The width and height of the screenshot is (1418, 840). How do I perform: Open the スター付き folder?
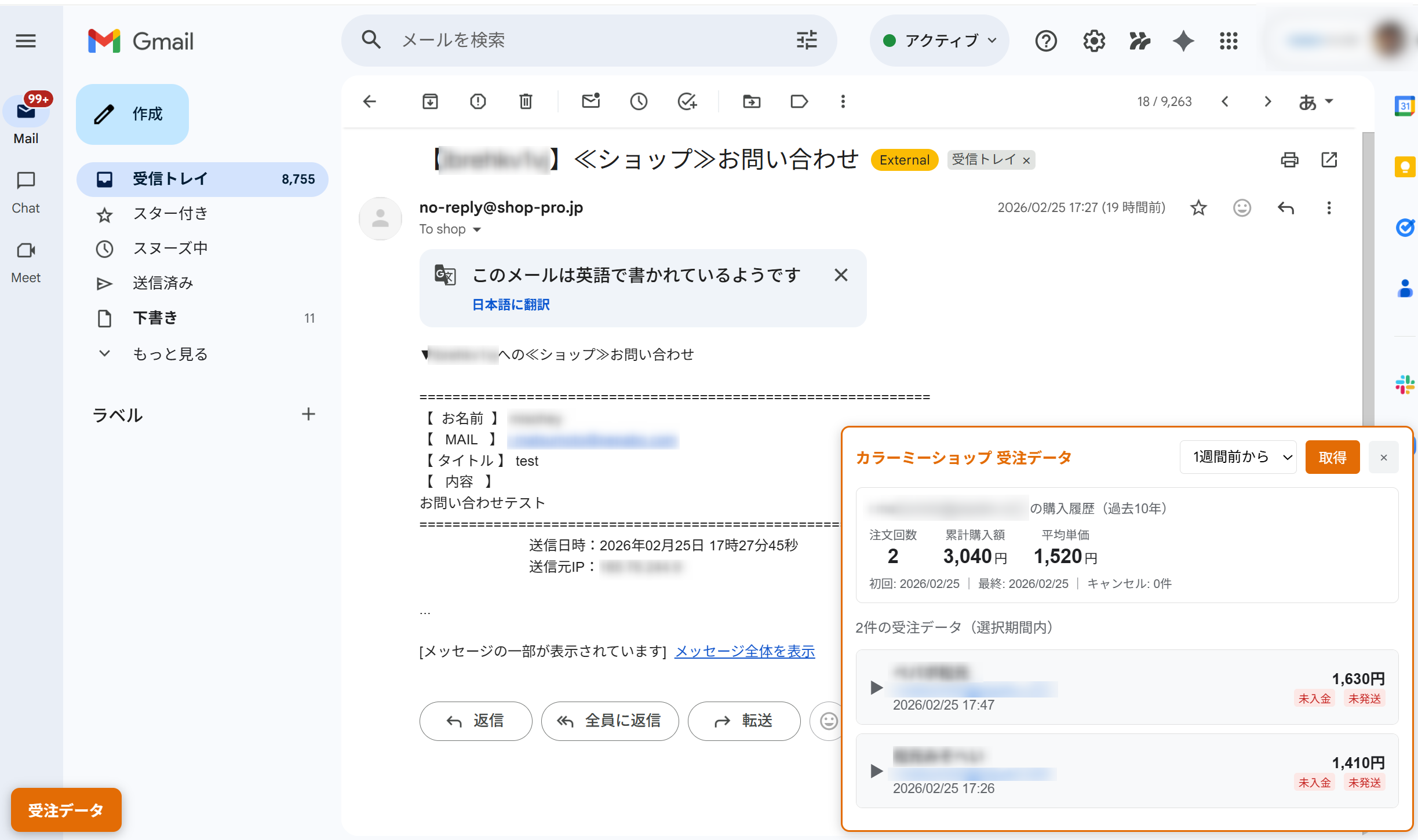pos(170,214)
